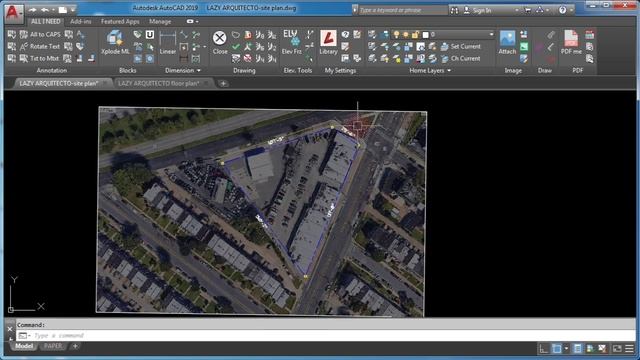This screenshot has height=360, width=640.
Task: Open the Library icon in My Settings
Action: 328,42
